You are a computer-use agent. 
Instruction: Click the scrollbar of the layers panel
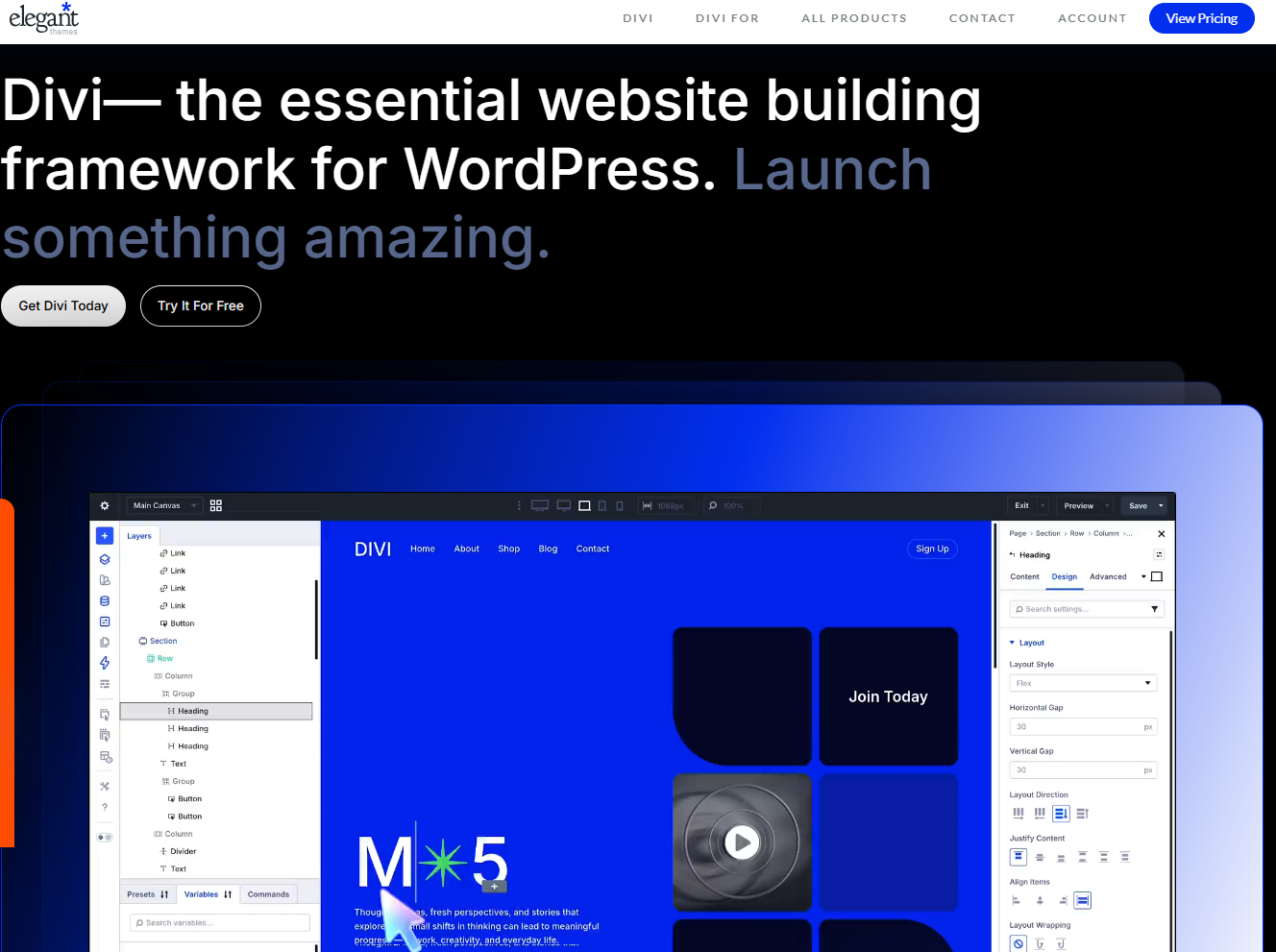pos(316,620)
